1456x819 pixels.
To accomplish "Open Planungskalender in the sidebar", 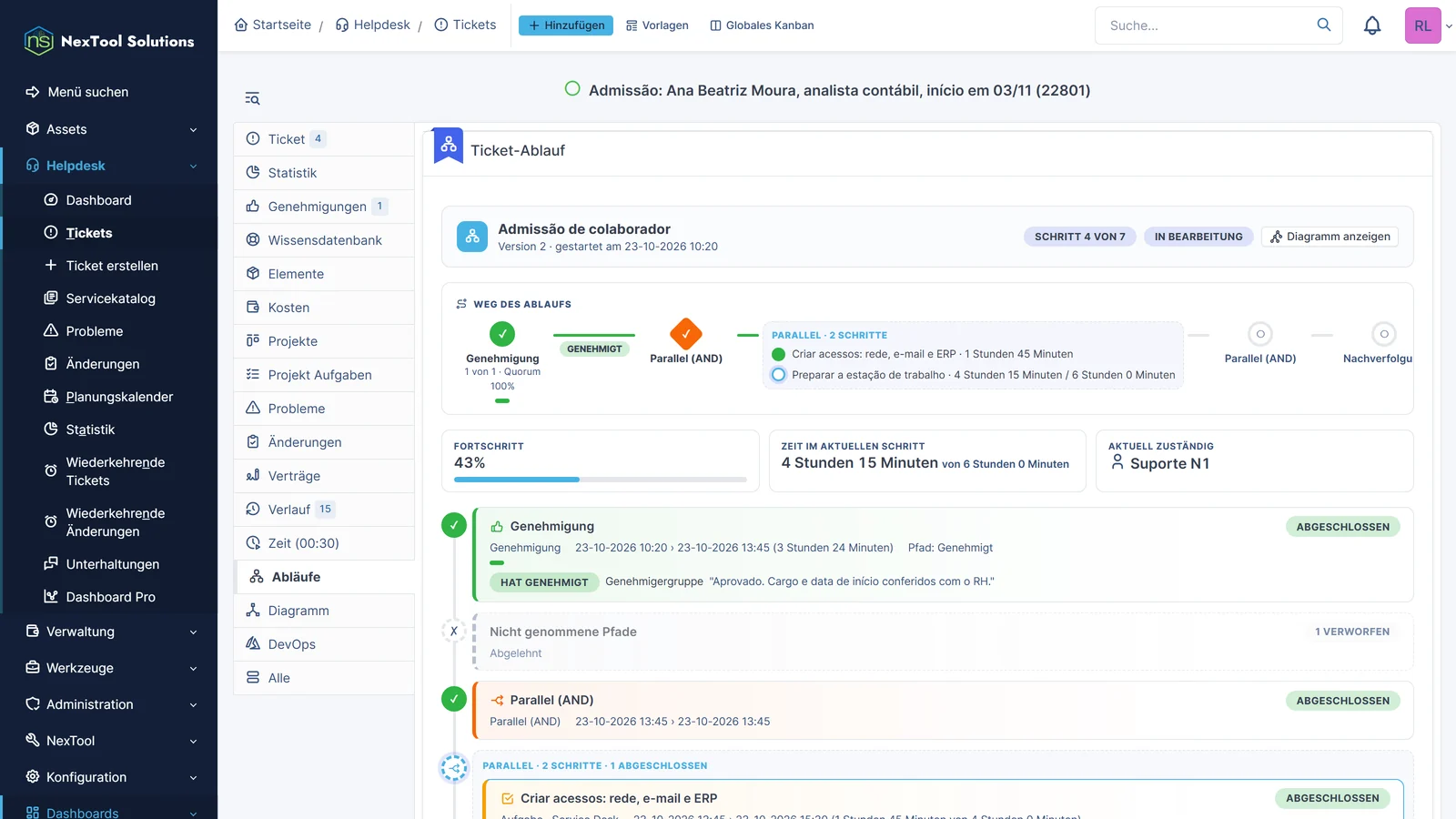I will tap(110, 397).
